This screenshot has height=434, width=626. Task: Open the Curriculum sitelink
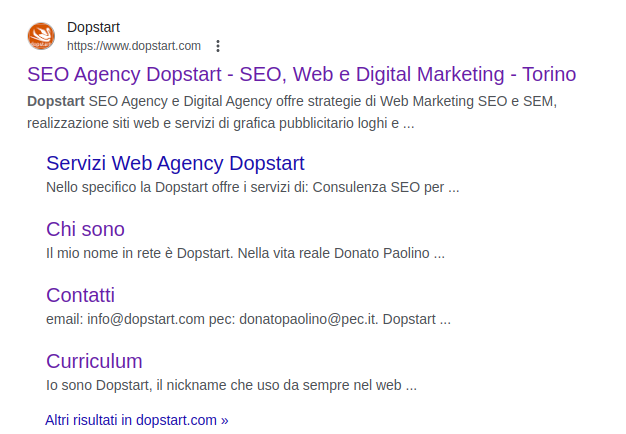(x=94, y=361)
